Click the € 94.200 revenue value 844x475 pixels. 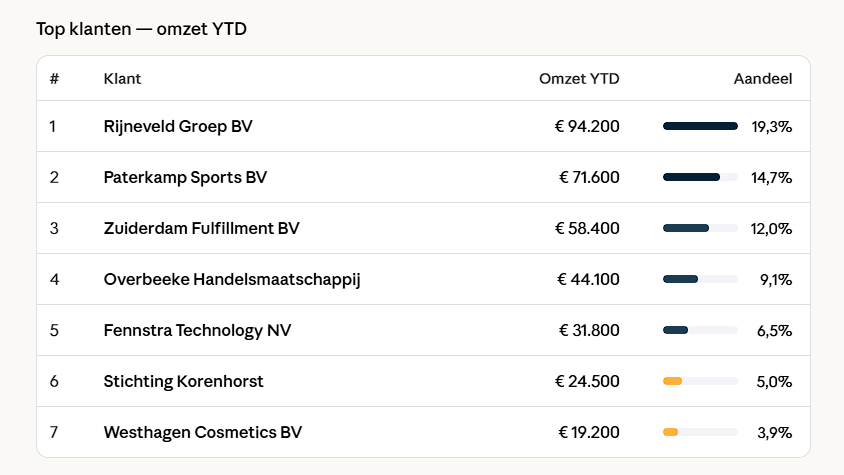pos(587,126)
